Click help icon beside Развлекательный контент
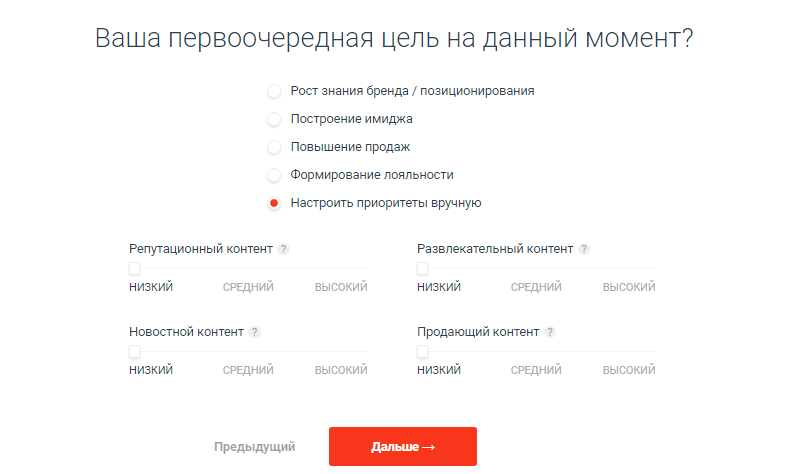This screenshot has width=786, height=474. pos(584,249)
